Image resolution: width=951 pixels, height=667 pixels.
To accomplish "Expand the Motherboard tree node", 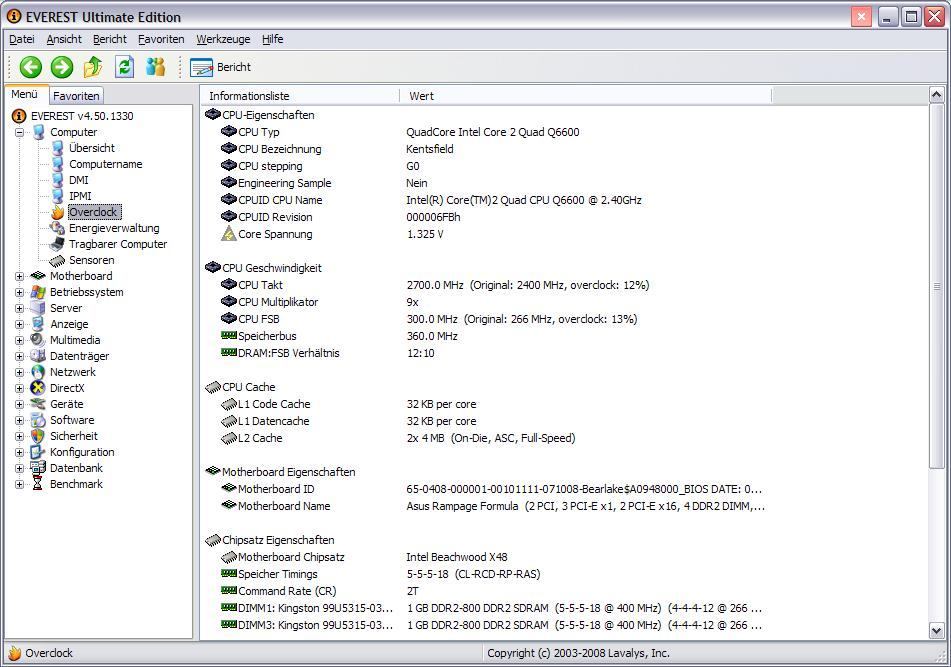I will (x=19, y=276).
